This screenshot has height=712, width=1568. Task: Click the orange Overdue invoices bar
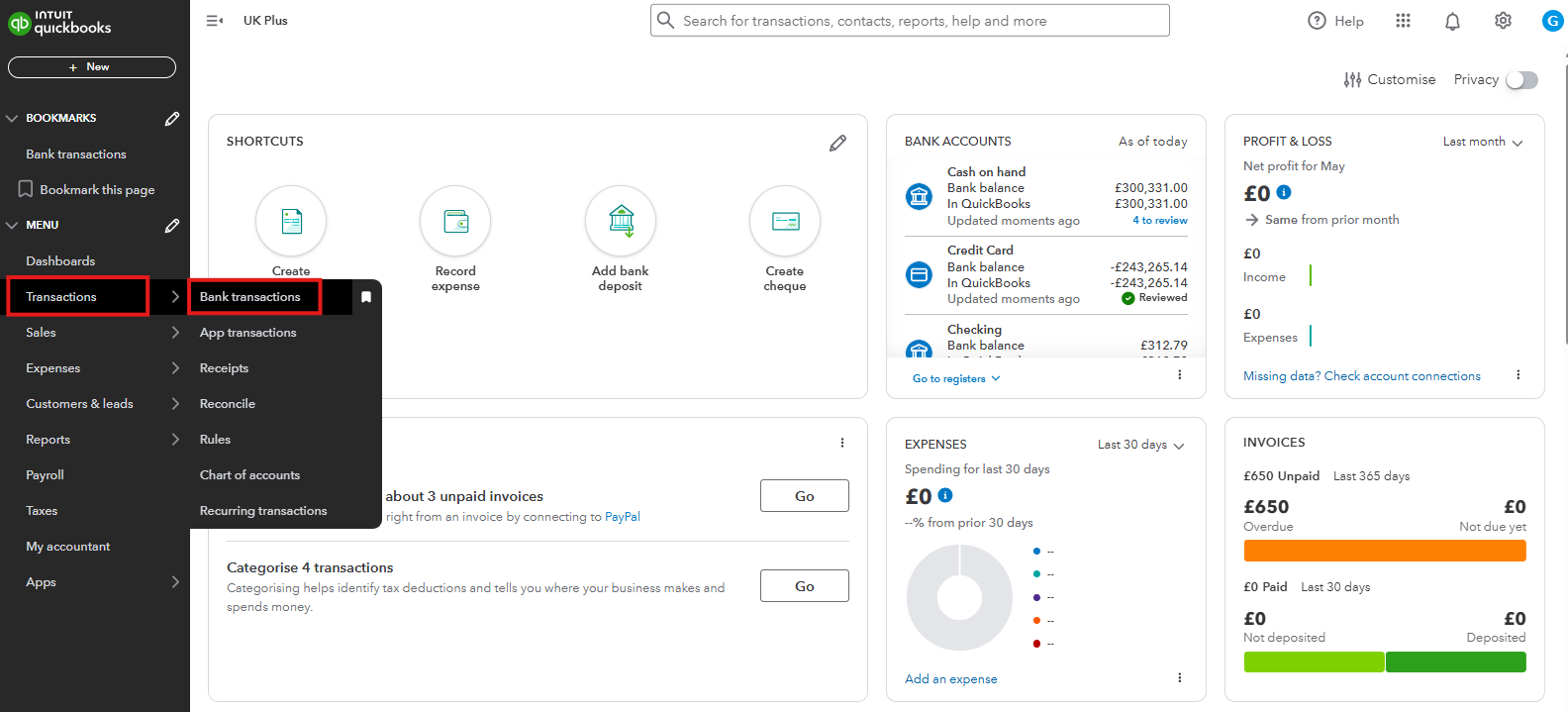[x=1385, y=551]
